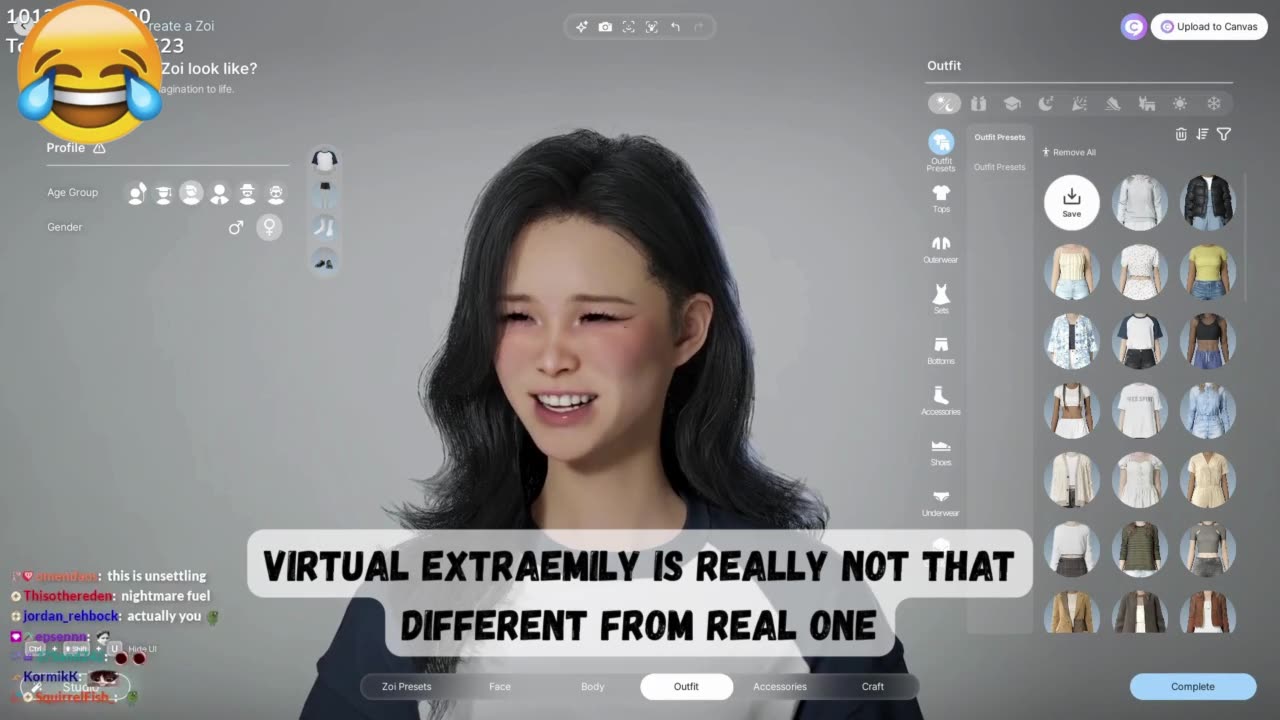1280x720 pixels.
Task: Save current outfit as preset
Action: tap(1072, 202)
